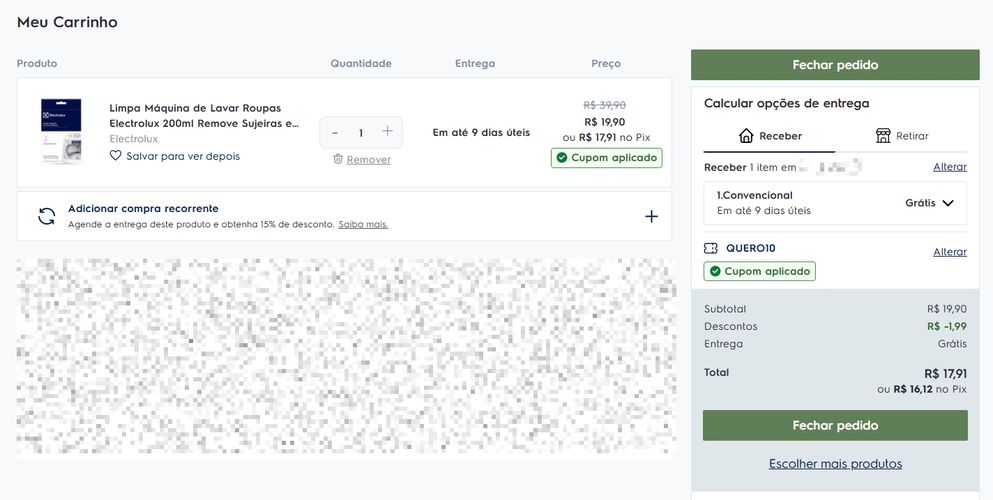Switch to the Retirar tab
Image resolution: width=993 pixels, height=500 pixels.
(901, 135)
